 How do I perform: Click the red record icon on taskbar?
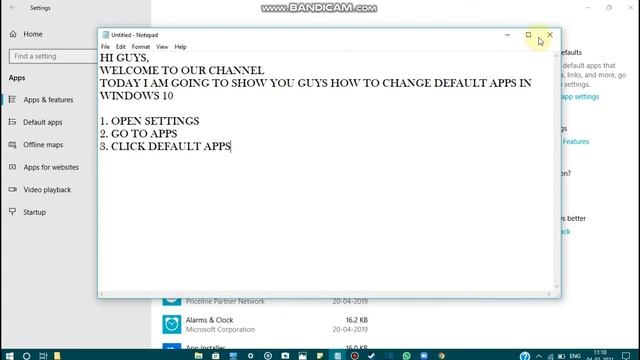(x=355, y=356)
